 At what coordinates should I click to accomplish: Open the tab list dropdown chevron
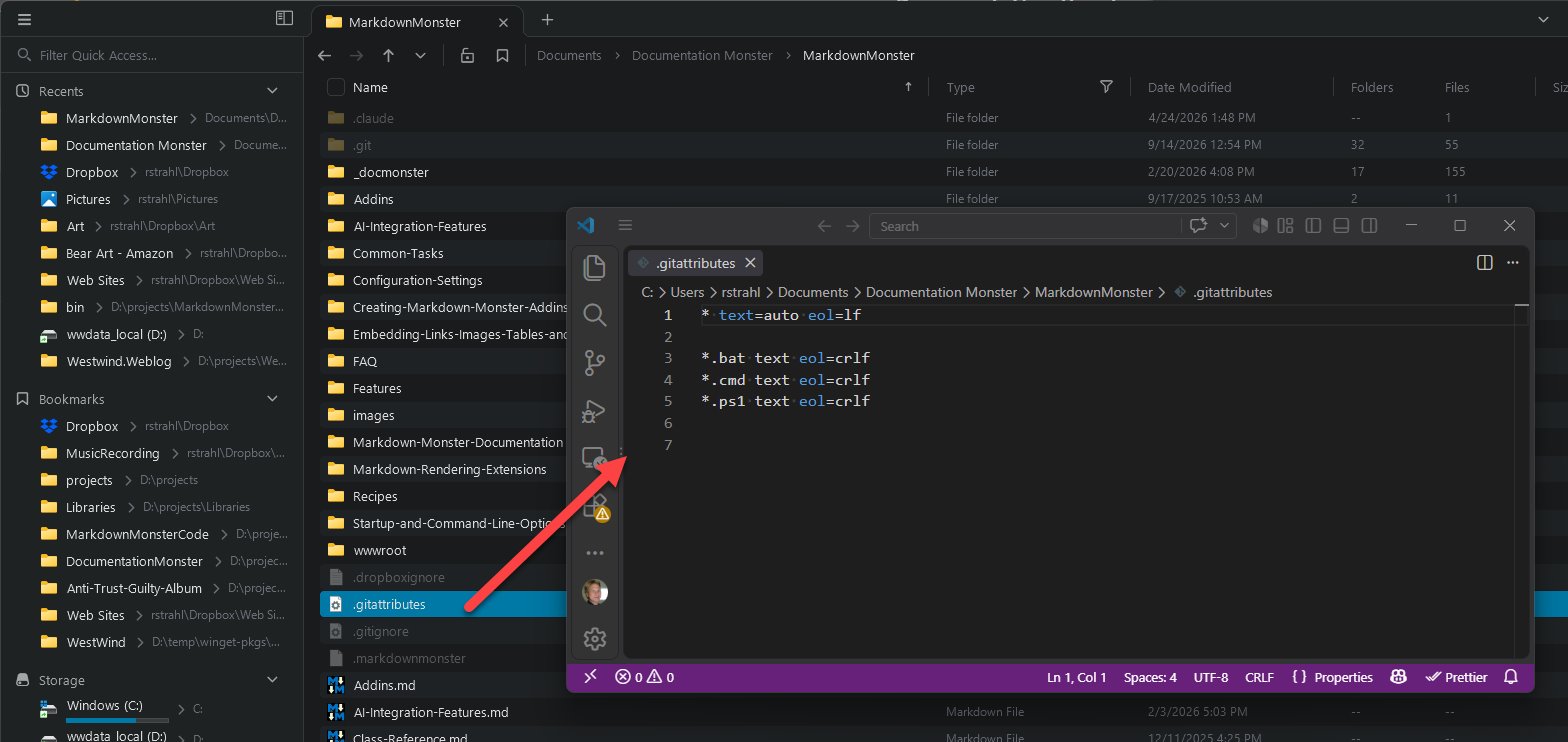pyautogui.click(x=1543, y=19)
